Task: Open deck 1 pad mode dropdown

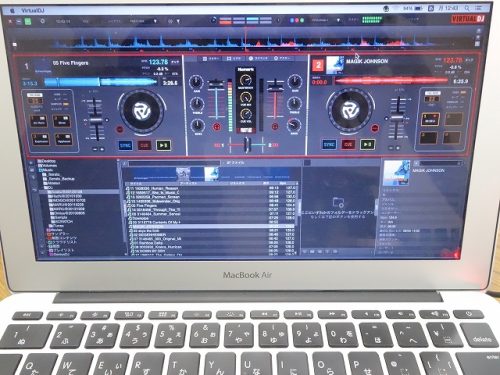Action: (x=35, y=95)
